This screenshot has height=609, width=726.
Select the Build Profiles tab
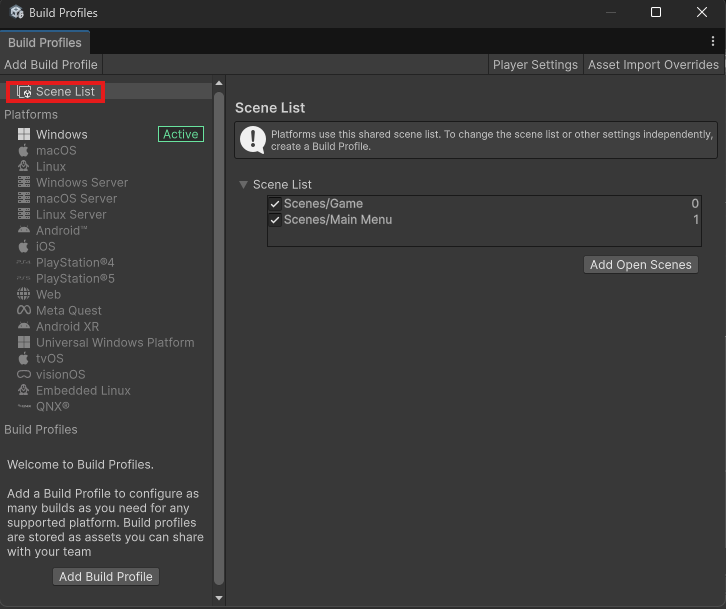[45, 43]
